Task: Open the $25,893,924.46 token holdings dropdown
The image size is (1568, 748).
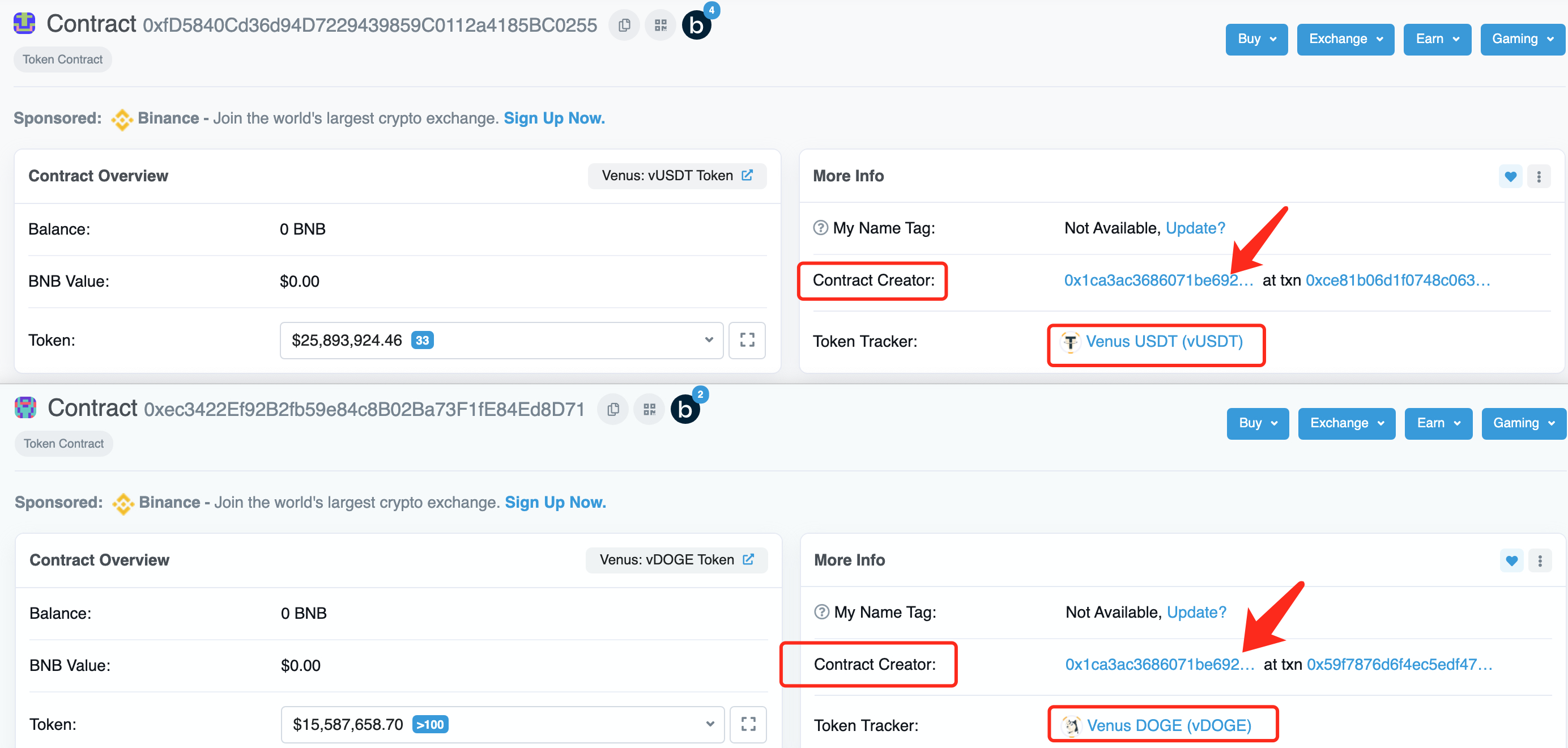Action: click(501, 340)
